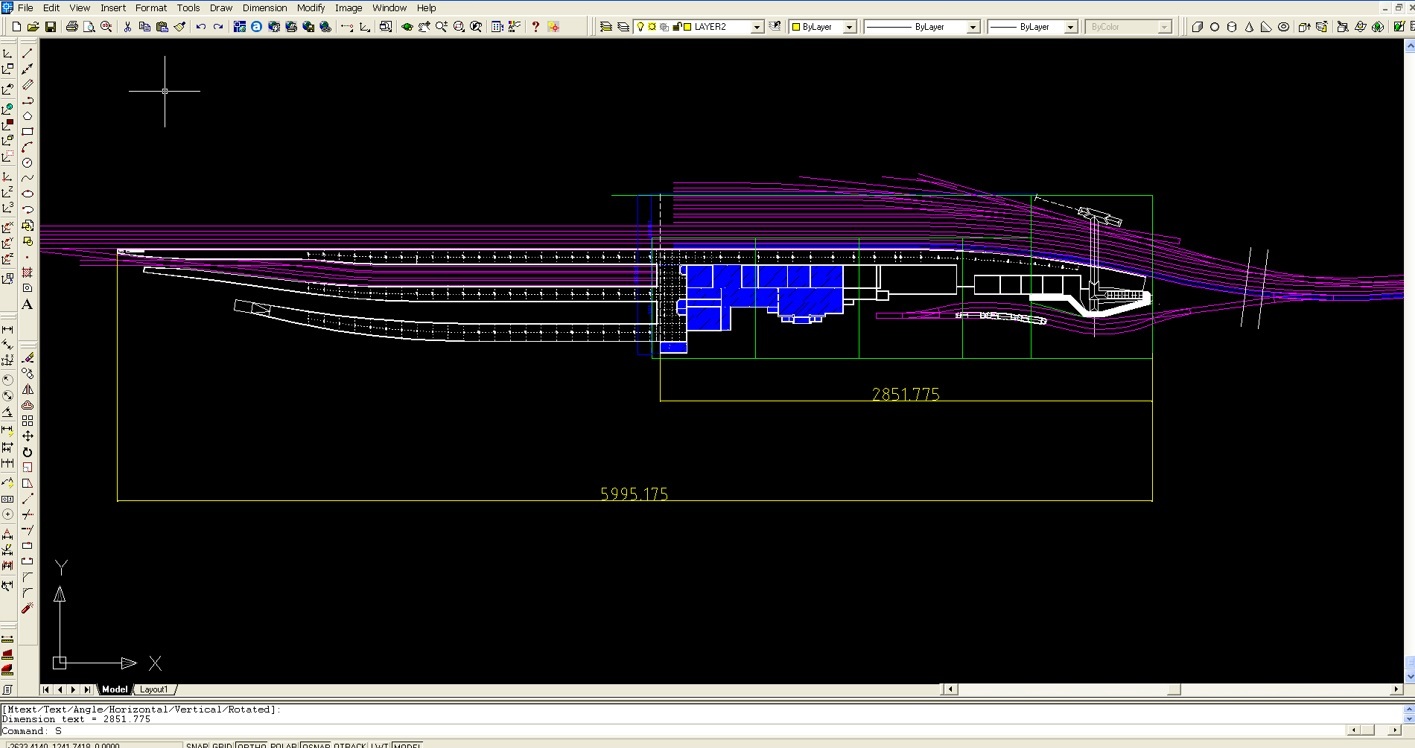The height and width of the screenshot is (748, 1415).
Task: Select the Rectangle draw tool
Action: tap(27, 131)
